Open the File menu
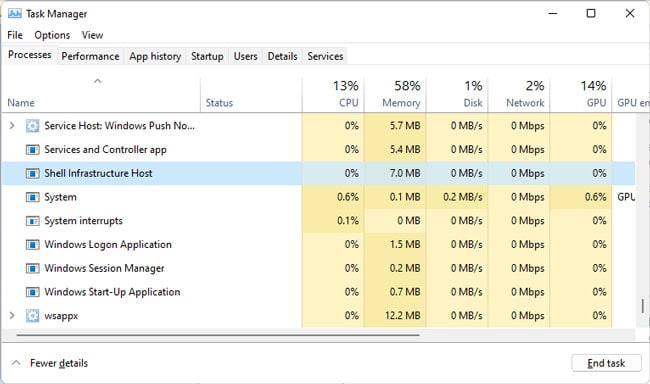Screen dimensions: 650x384 coord(15,35)
